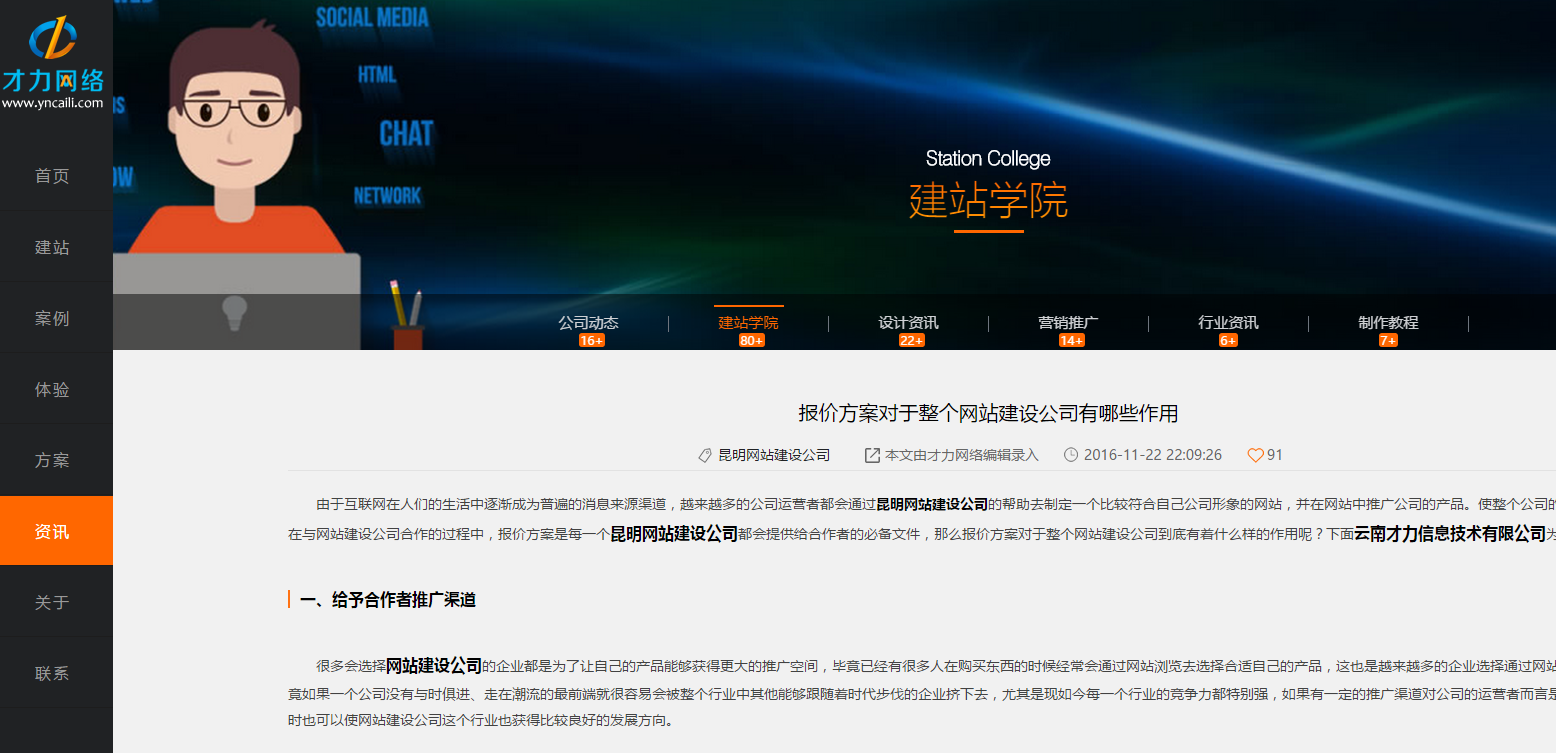Screen dimensions: 1556x753
Task: Like the article using the heart icon
Action: tap(1256, 454)
